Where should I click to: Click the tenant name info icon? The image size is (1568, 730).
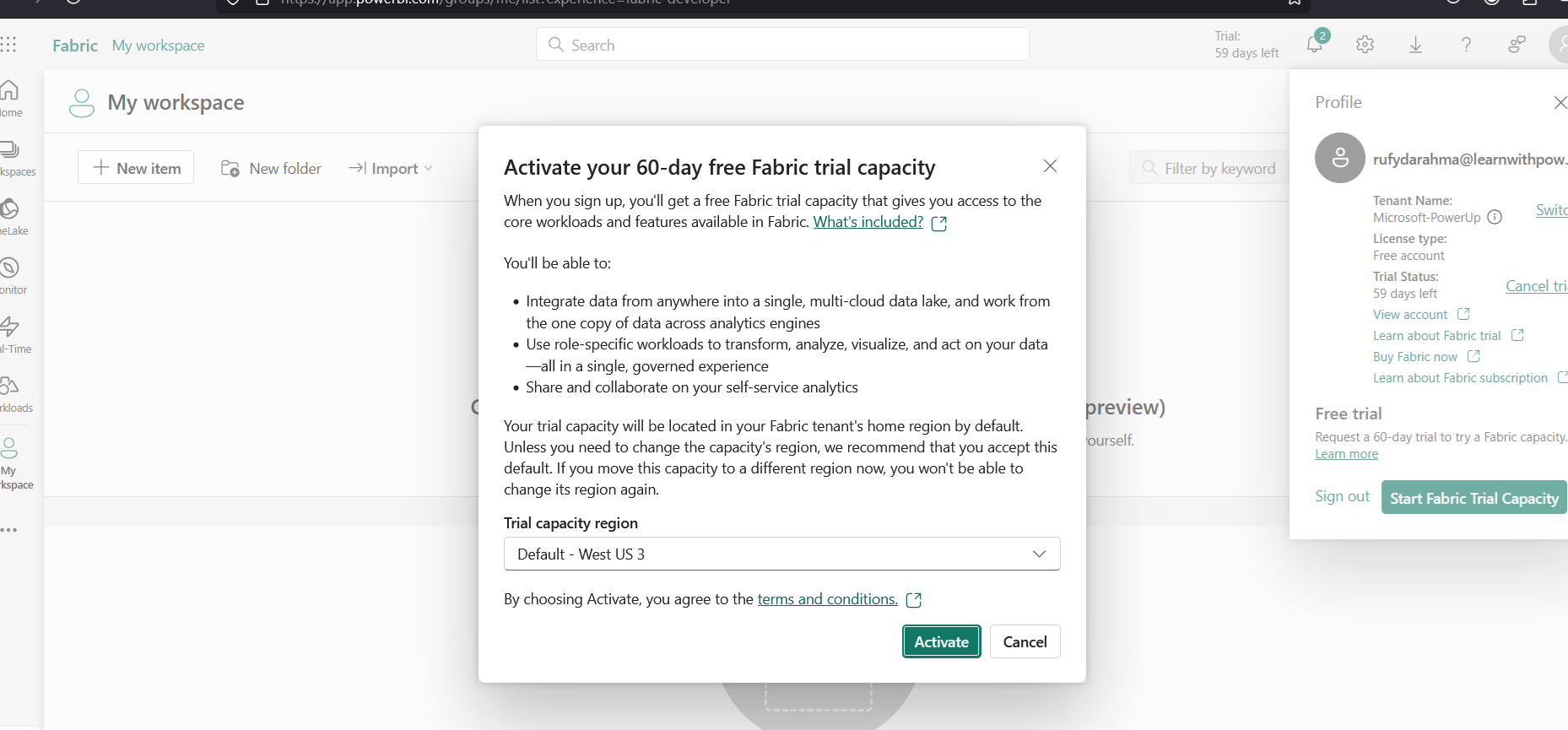[1495, 217]
